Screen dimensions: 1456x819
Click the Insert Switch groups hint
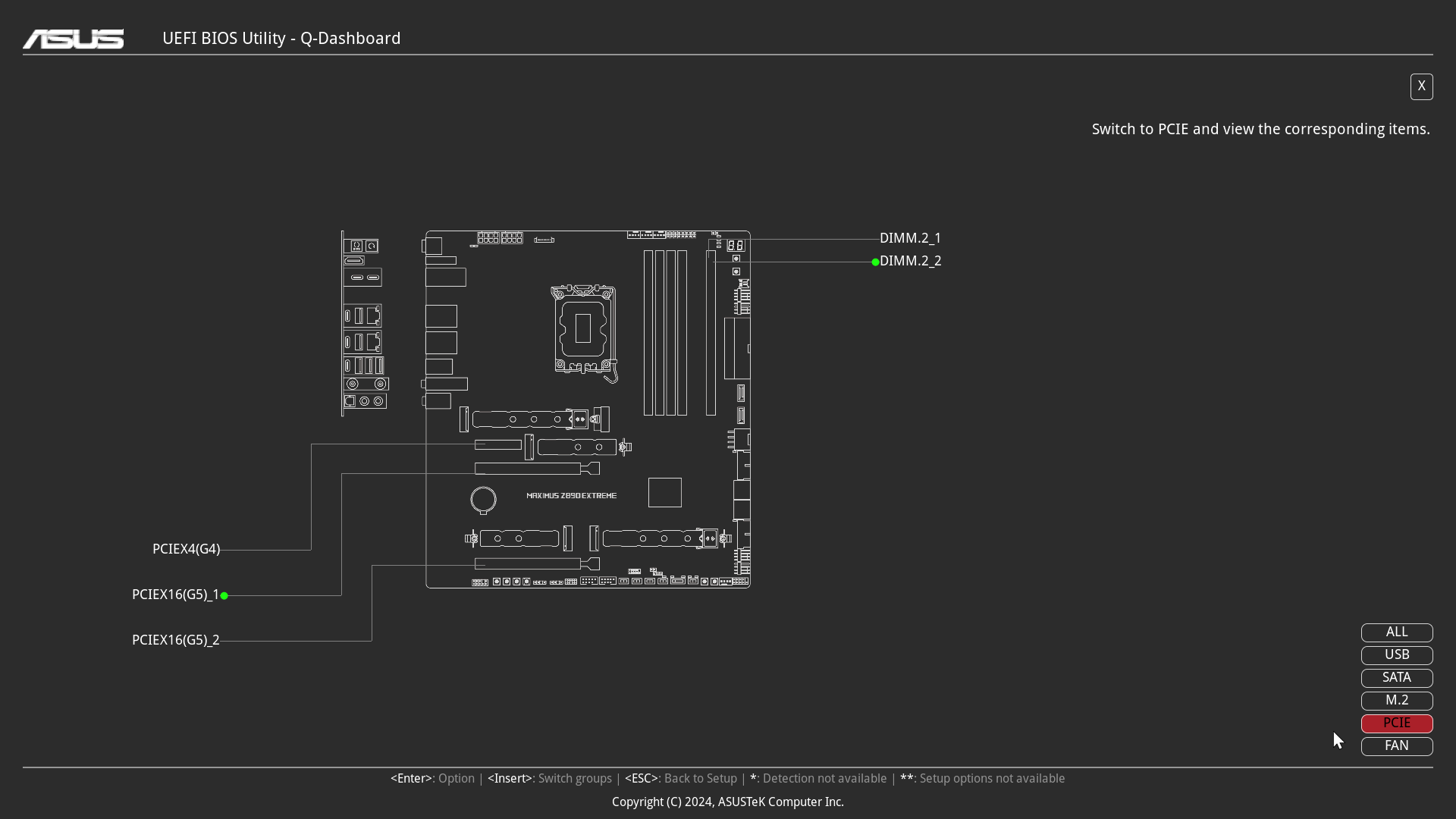(x=550, y=779)
